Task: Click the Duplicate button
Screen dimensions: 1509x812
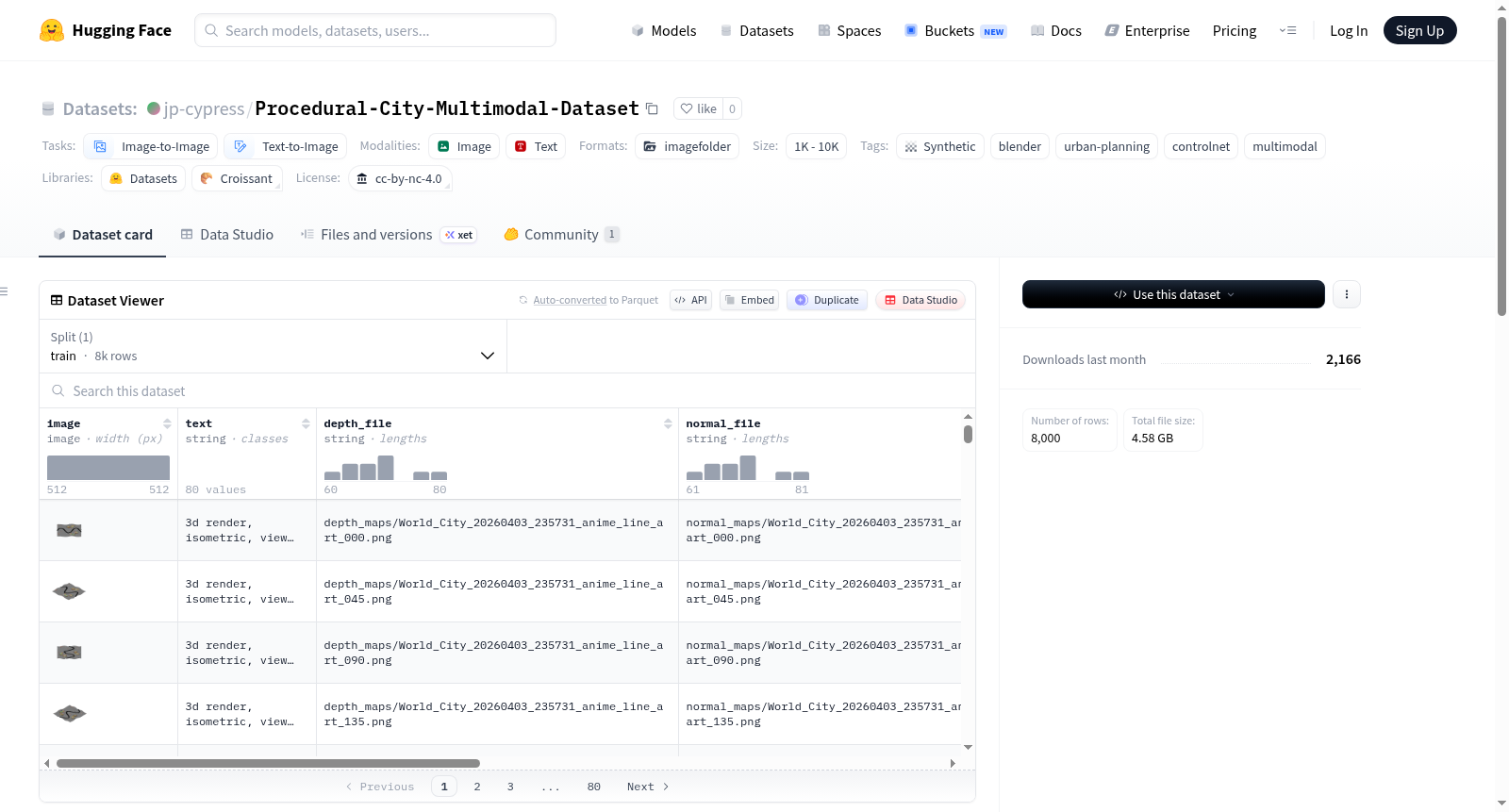Action: [827, 300]
